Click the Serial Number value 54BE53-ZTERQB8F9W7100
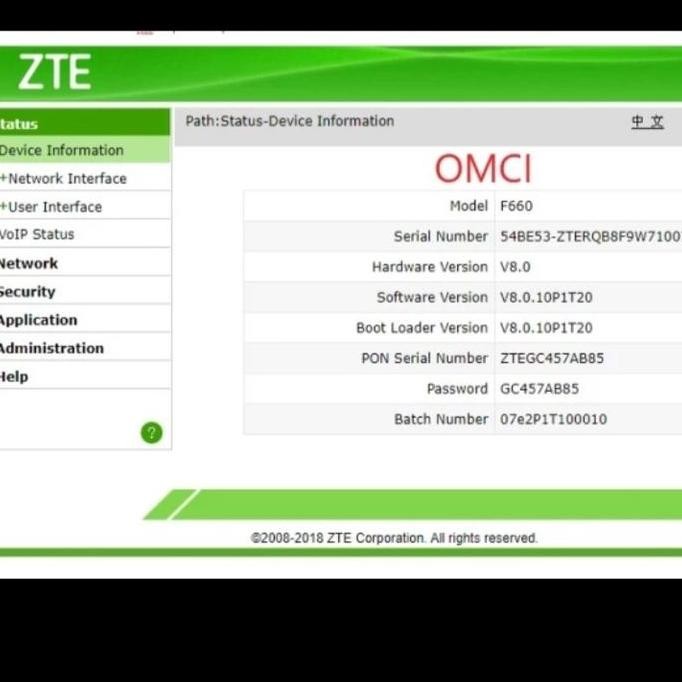 [x=591, y=236]
